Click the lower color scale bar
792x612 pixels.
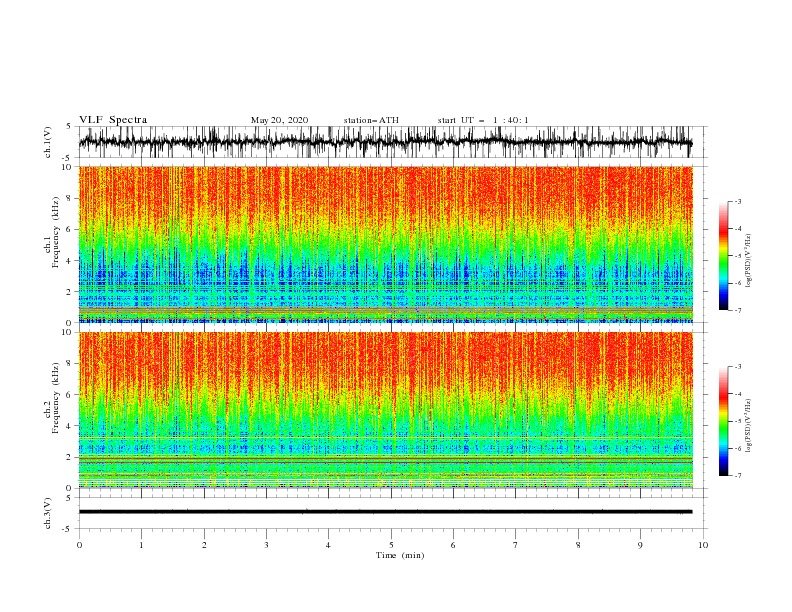[x=723, y=421]
